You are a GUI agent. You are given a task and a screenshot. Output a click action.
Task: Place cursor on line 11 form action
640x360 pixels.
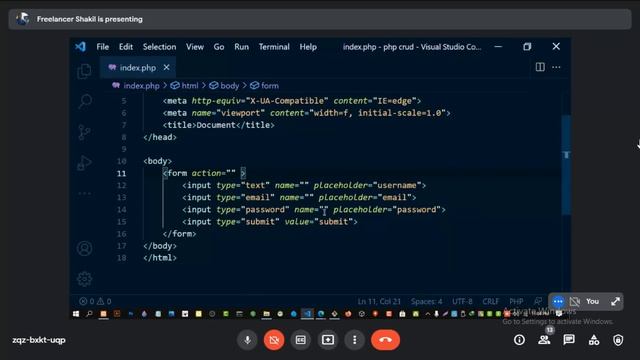point(204,173)
